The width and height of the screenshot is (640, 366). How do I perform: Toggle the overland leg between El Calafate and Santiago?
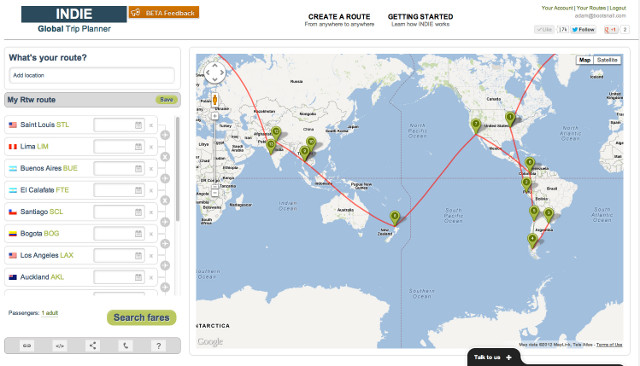tap(165, 200)
